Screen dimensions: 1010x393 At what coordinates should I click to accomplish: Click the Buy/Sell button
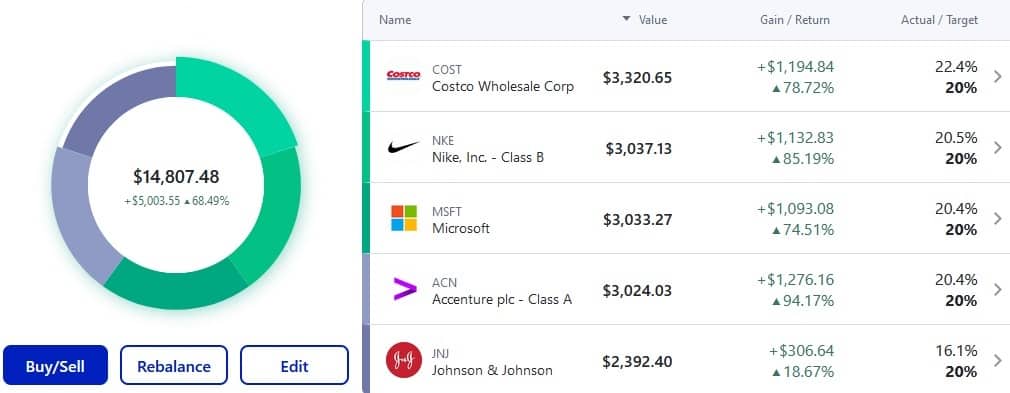(x=55, y=365)
